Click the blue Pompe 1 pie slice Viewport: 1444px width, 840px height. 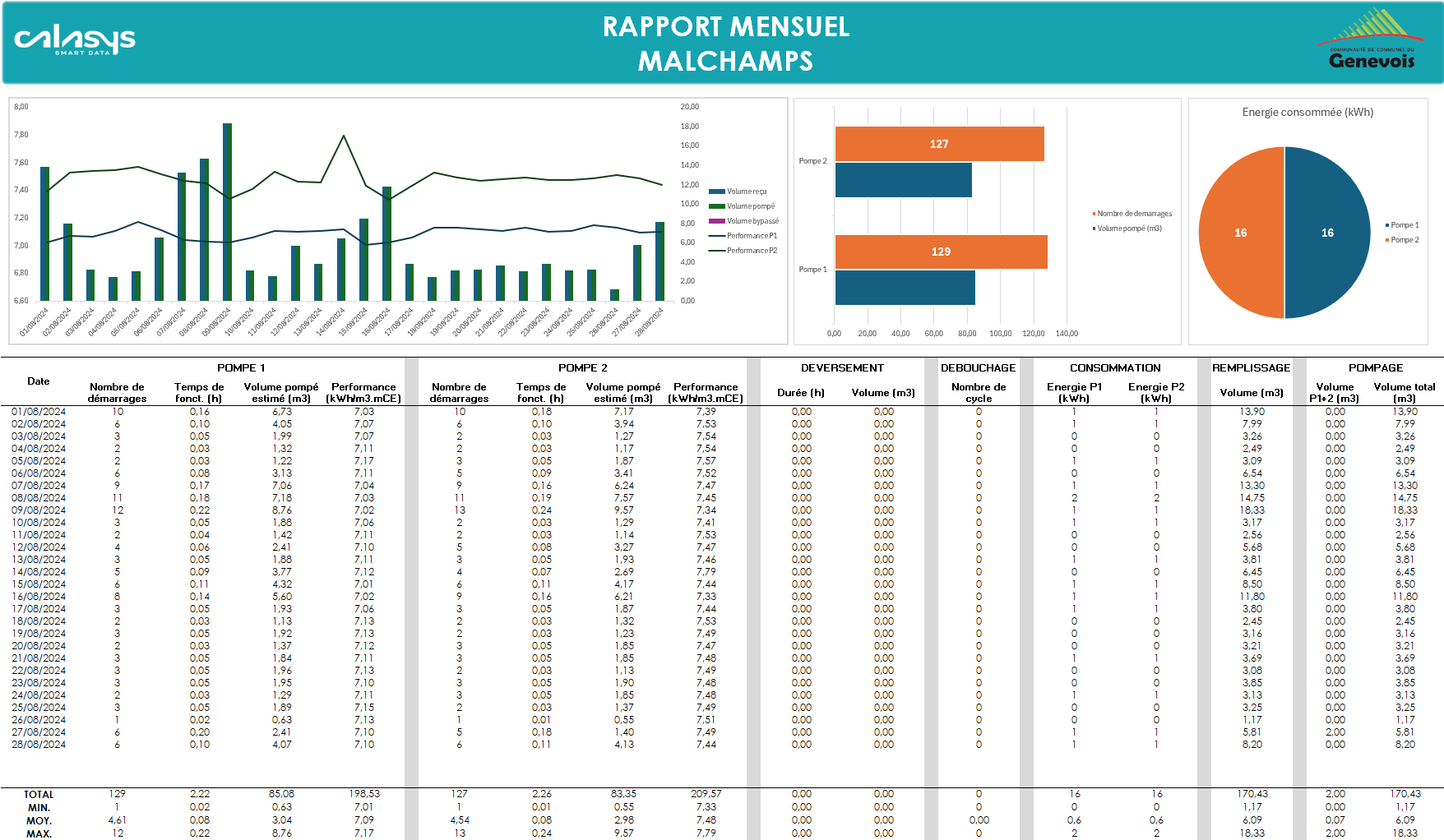1327,233
